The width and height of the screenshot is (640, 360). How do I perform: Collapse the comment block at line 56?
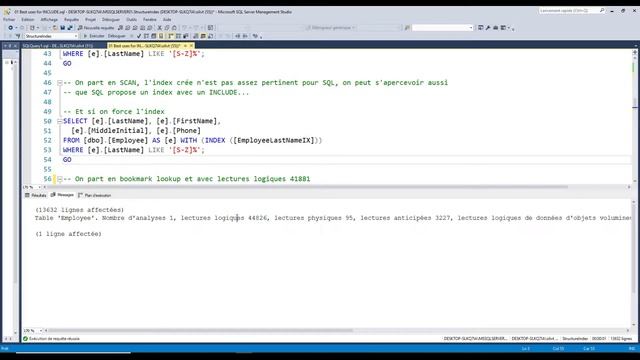pyautogui.click(x=60, y=179)
